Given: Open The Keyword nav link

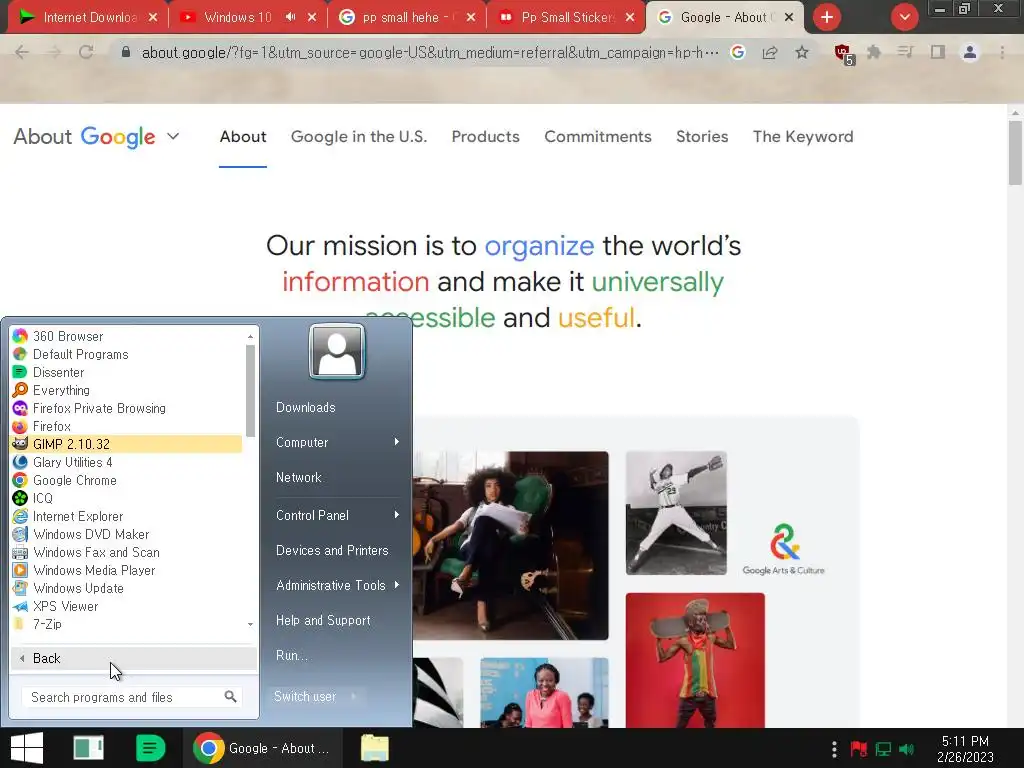Looking at the screenshot, I should click(x=803, y=136).
